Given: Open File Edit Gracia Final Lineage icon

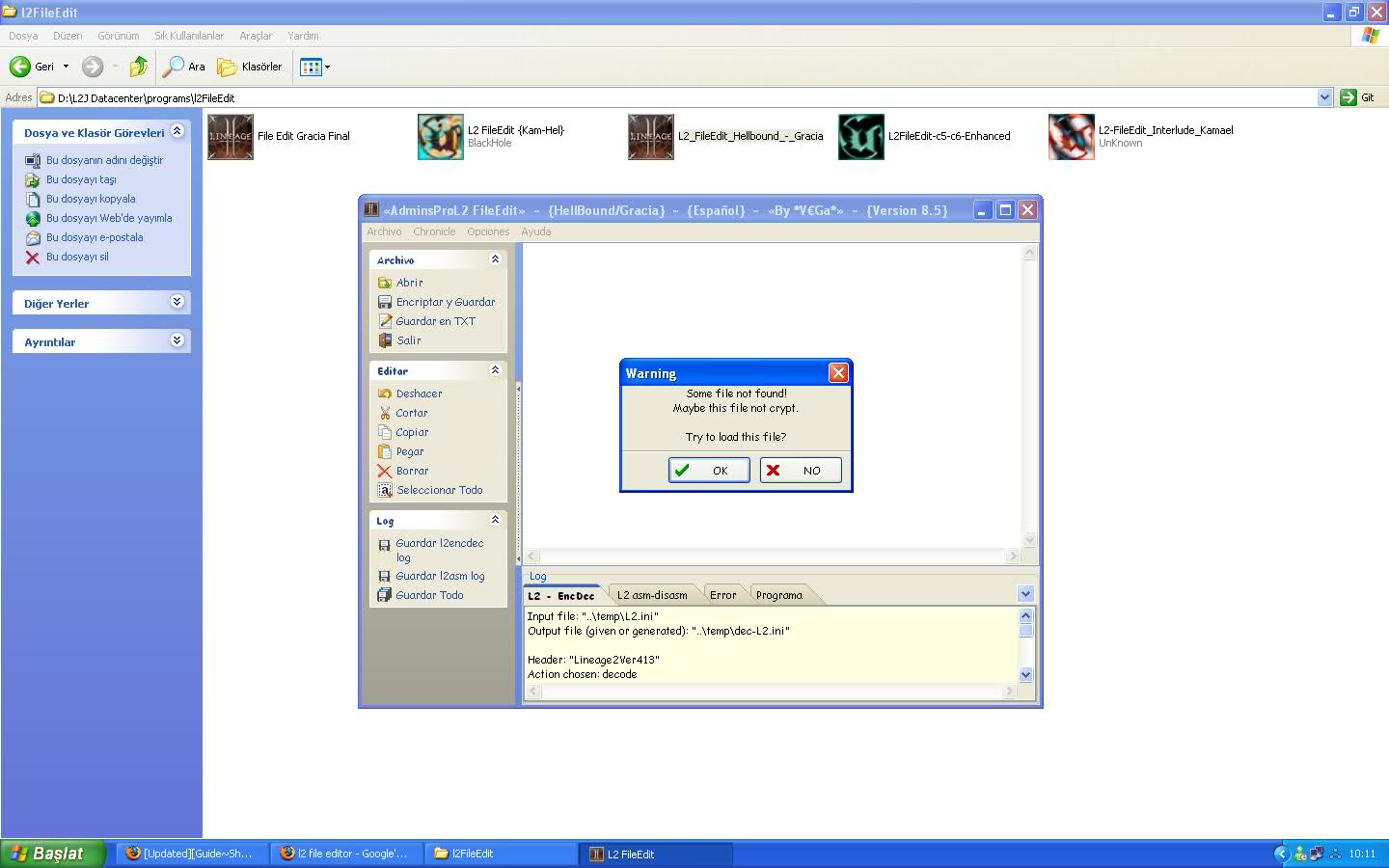Looking at the screenshot, I should [231, 136].
